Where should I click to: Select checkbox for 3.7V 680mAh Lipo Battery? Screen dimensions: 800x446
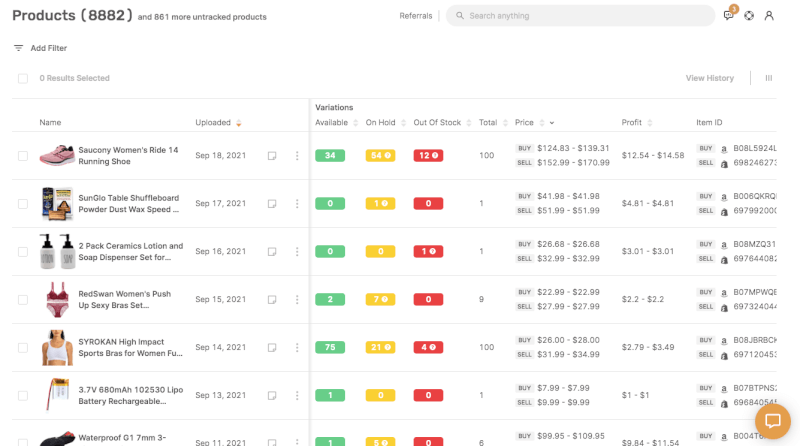(x=23, y=395)
